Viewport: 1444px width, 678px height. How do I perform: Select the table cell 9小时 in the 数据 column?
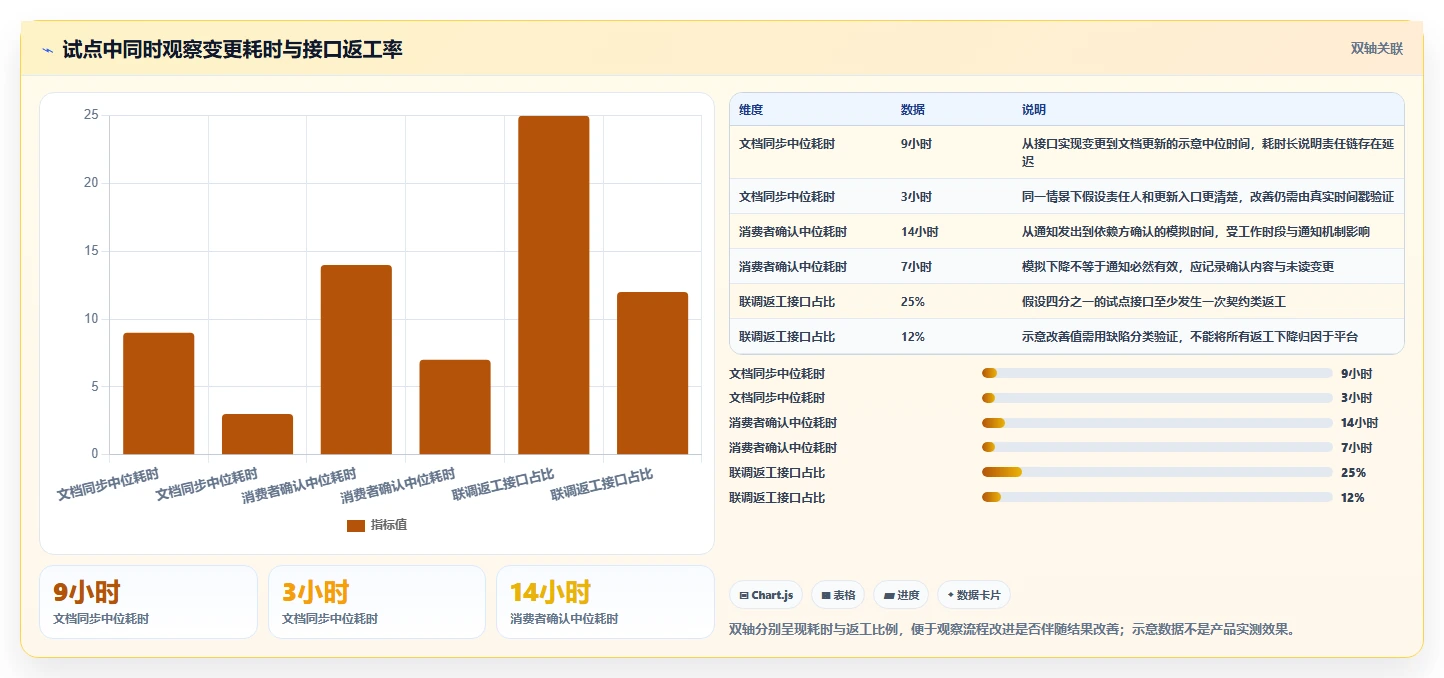(x=916, y=144)
